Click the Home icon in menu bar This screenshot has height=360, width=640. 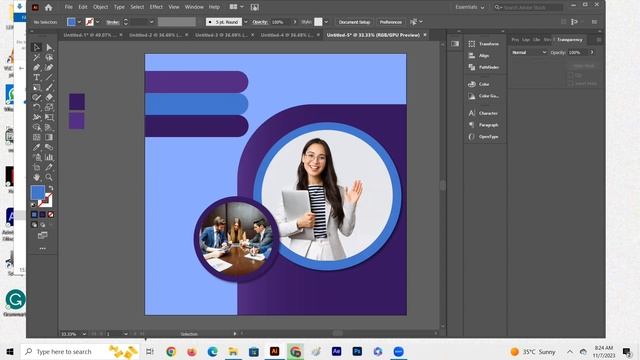pos(49,7)
